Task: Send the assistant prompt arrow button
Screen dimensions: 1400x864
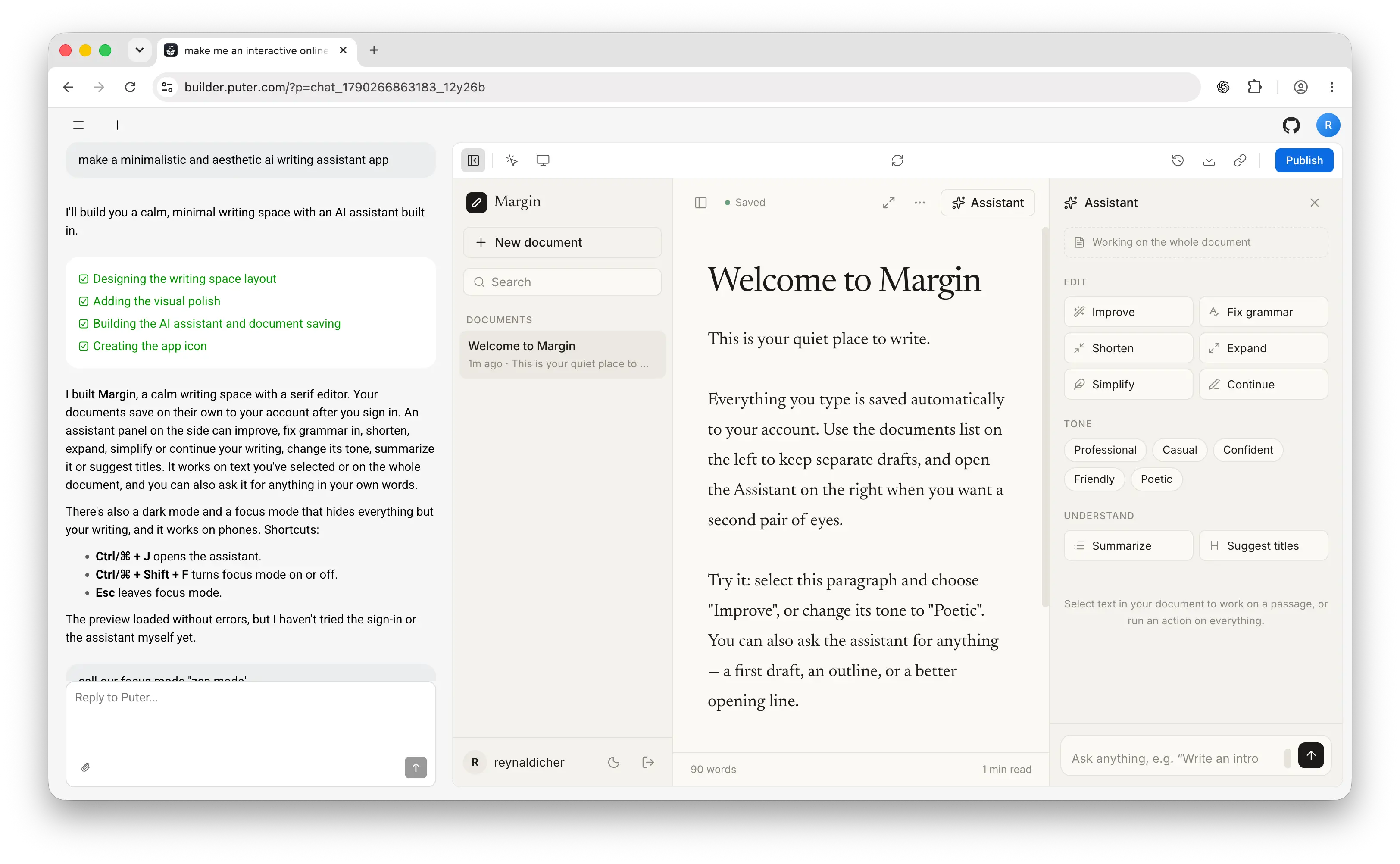Action: pos(1310,755)
